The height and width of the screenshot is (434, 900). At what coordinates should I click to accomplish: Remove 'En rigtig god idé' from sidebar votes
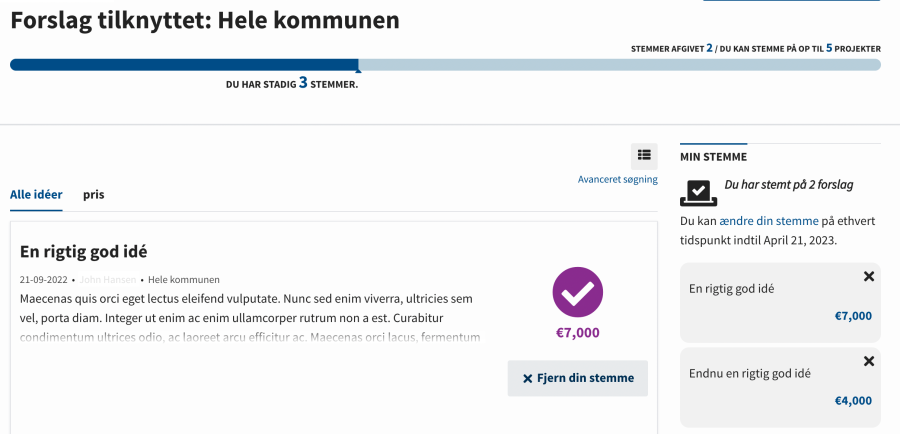(x=868, y=276)
